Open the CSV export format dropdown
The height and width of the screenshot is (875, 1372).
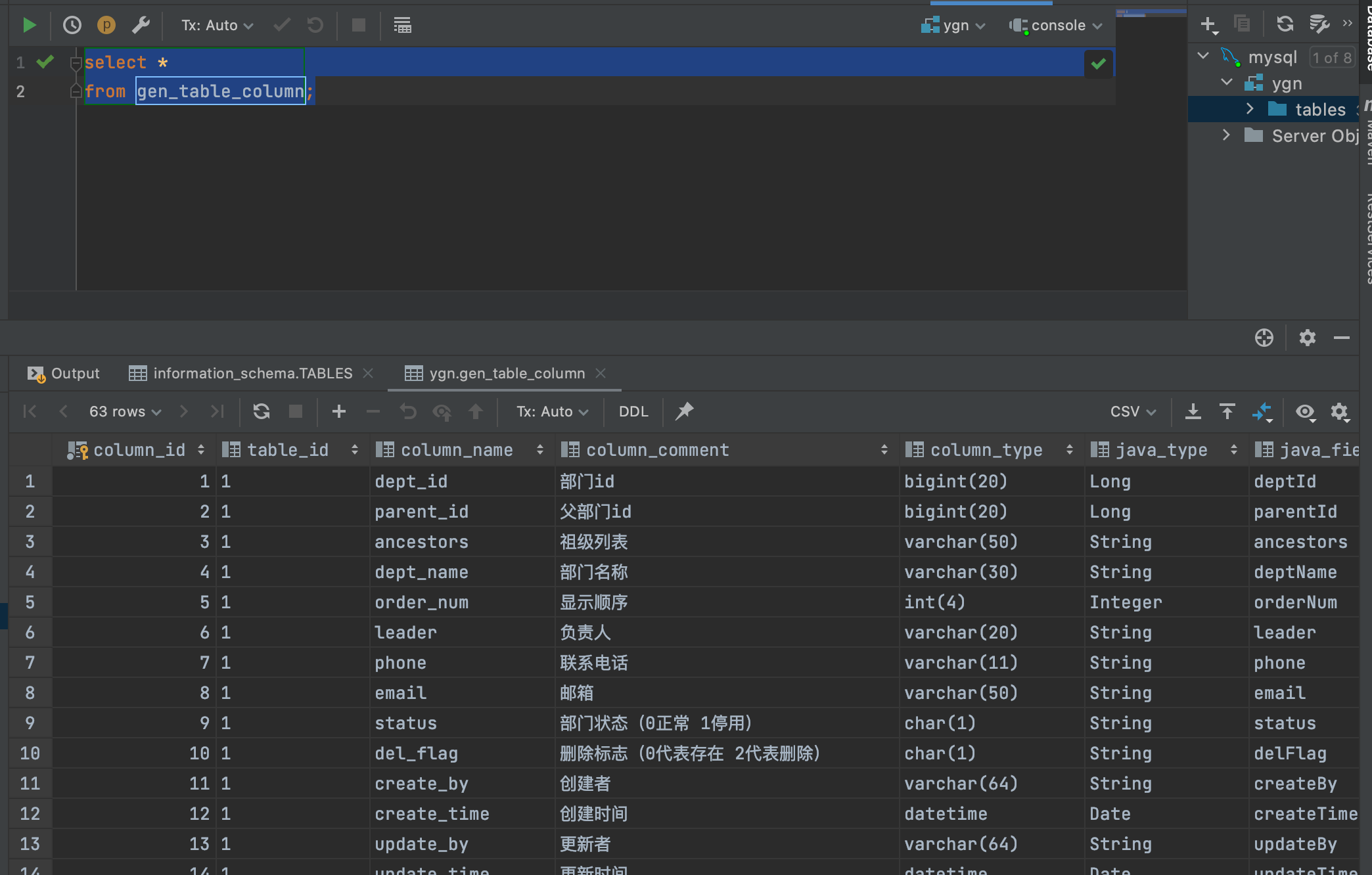point(1133,411)
